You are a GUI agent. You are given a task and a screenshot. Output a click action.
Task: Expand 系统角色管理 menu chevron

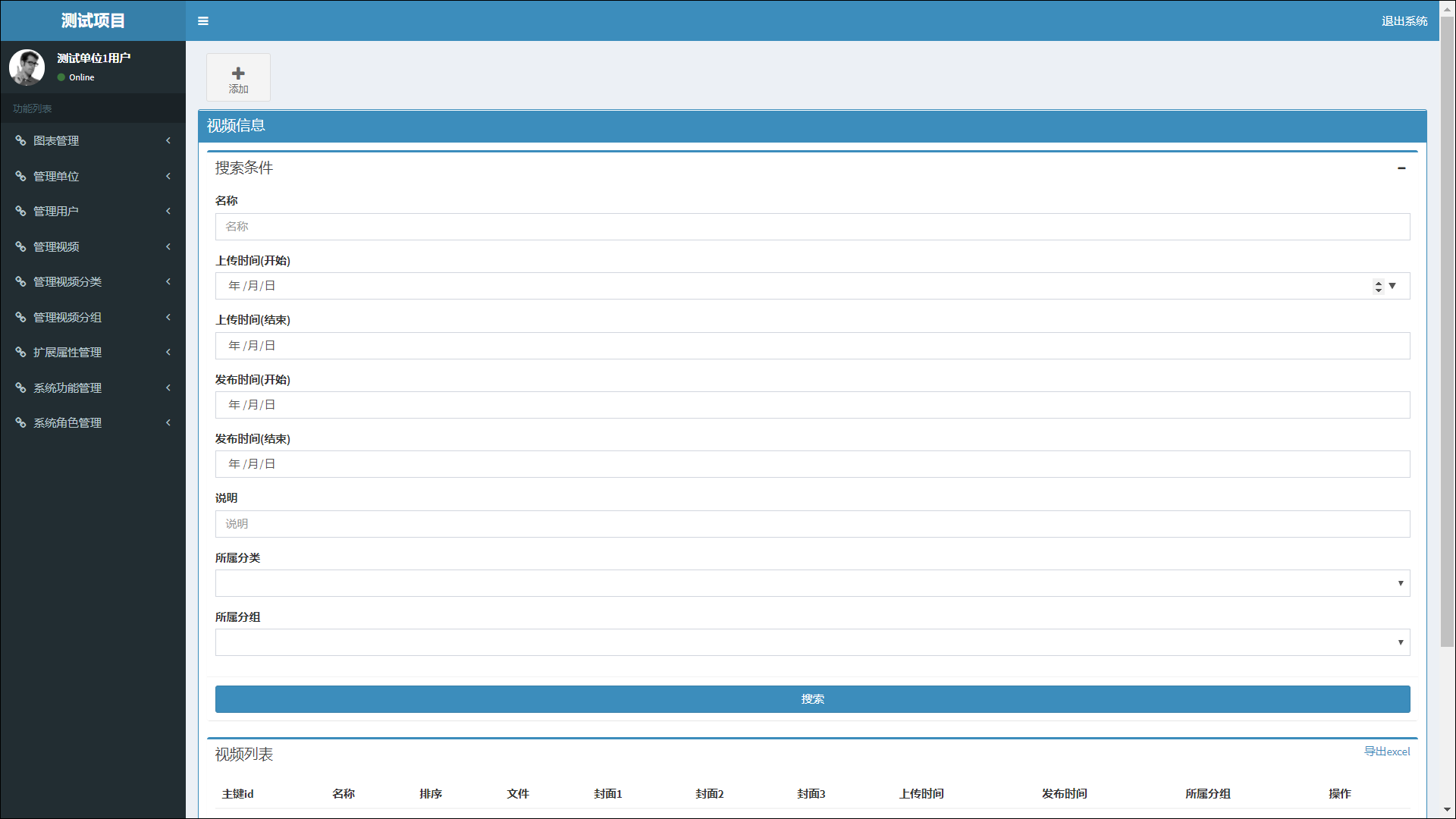point(168,422)
